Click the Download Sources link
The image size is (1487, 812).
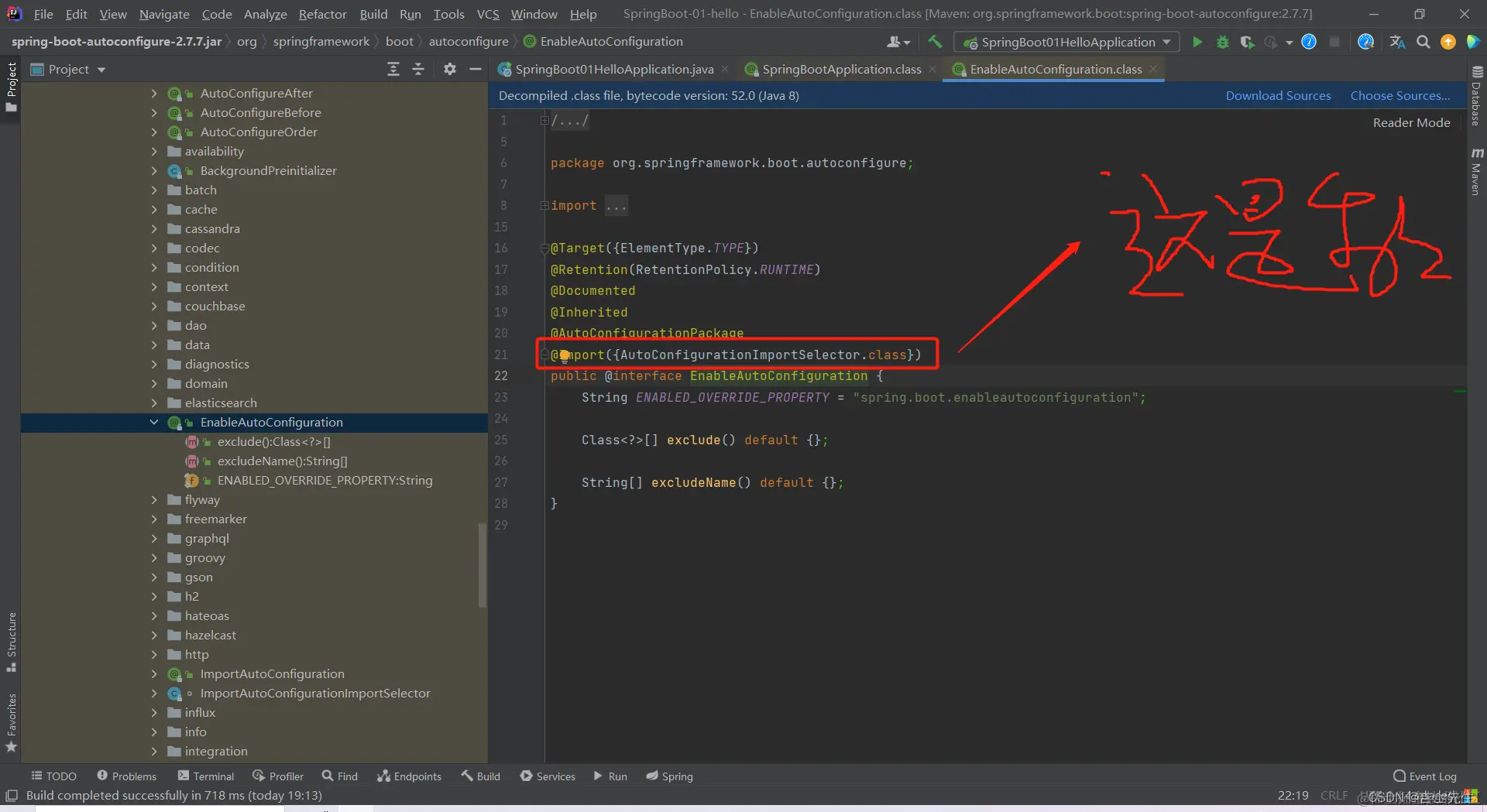pos(1278,95)
